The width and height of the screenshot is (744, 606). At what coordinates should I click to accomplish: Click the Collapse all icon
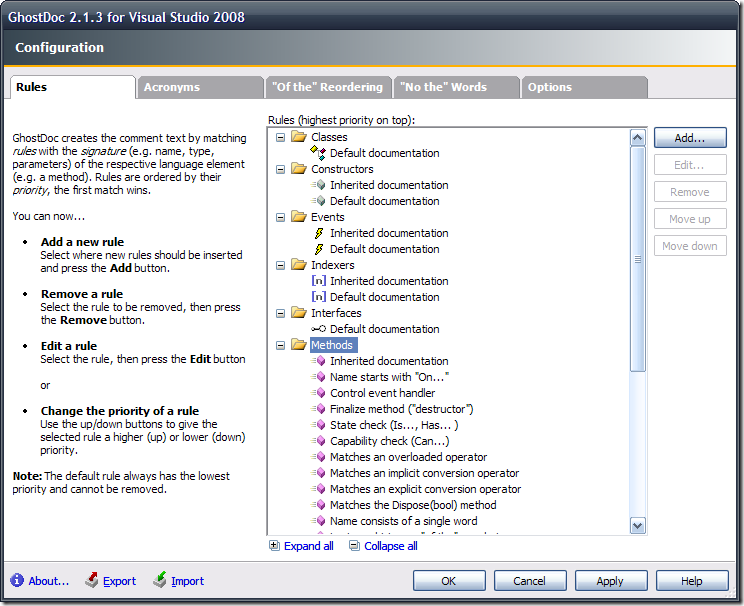pos(354,546)
